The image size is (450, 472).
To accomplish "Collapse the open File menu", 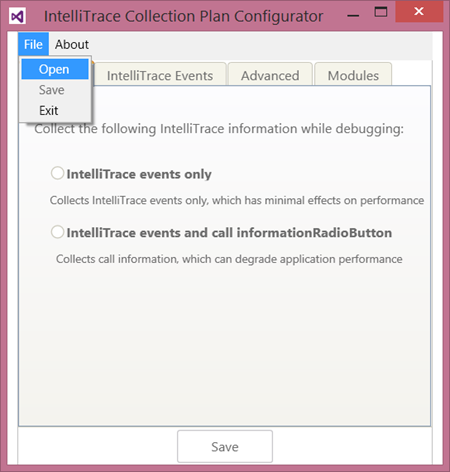I will (x=33, y=44).
